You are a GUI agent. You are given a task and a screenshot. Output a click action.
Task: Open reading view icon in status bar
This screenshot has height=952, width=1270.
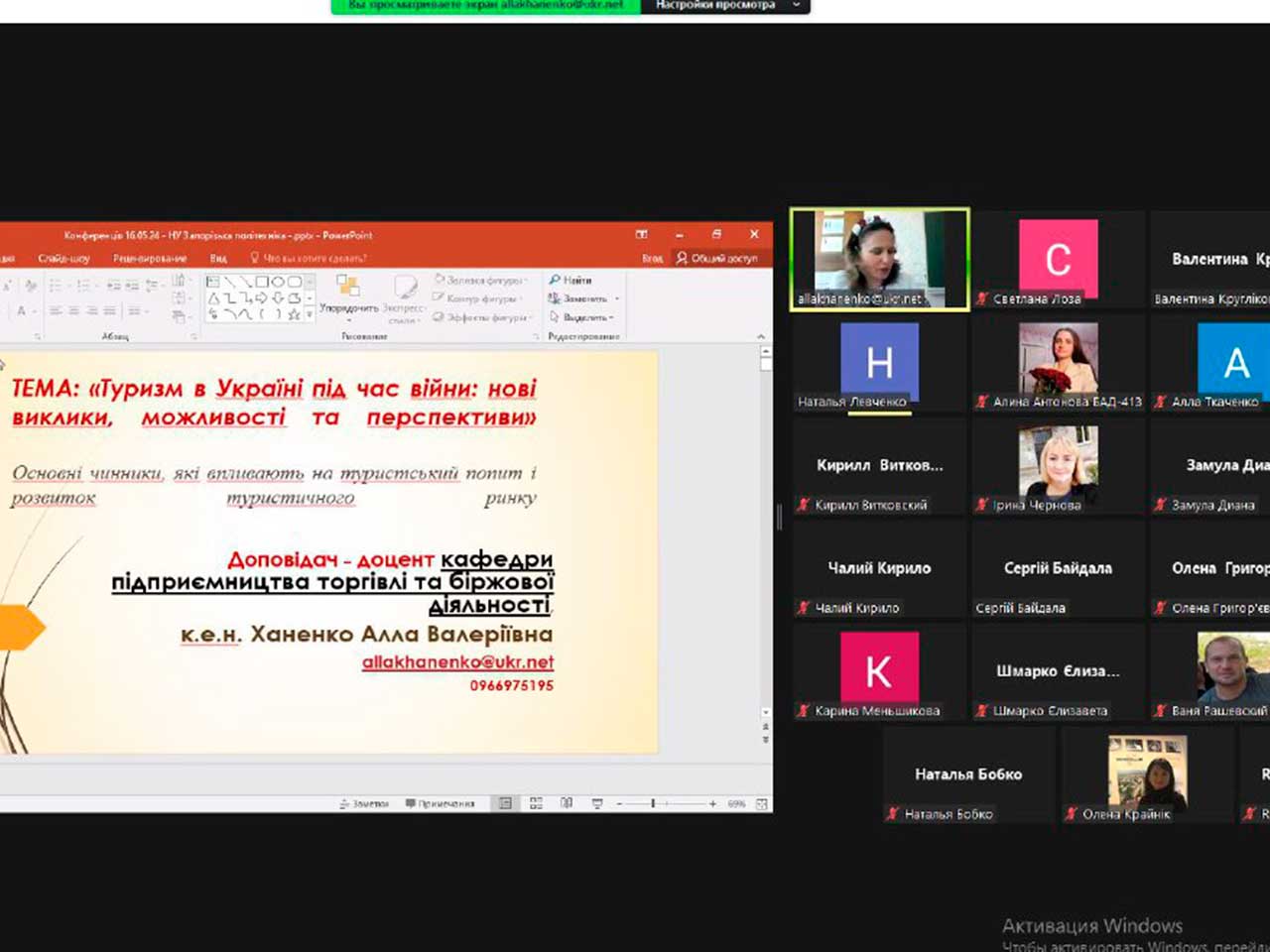click(567, 803)
